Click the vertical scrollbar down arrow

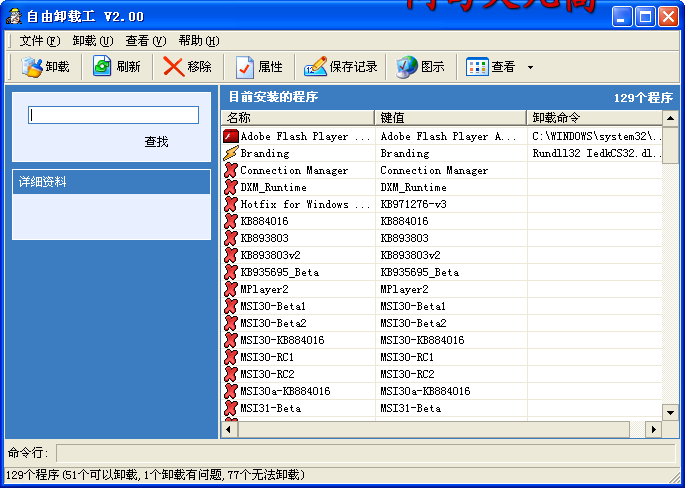(671, 411)
